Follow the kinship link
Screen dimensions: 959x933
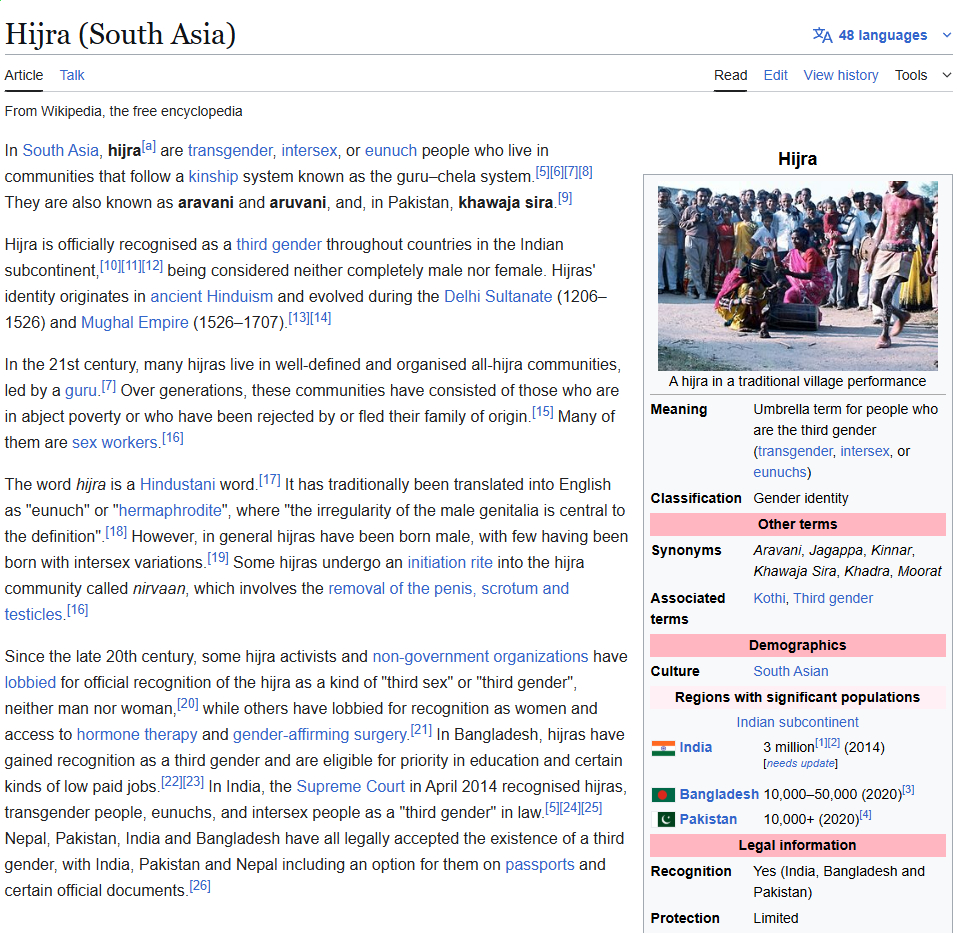point(213,177)
